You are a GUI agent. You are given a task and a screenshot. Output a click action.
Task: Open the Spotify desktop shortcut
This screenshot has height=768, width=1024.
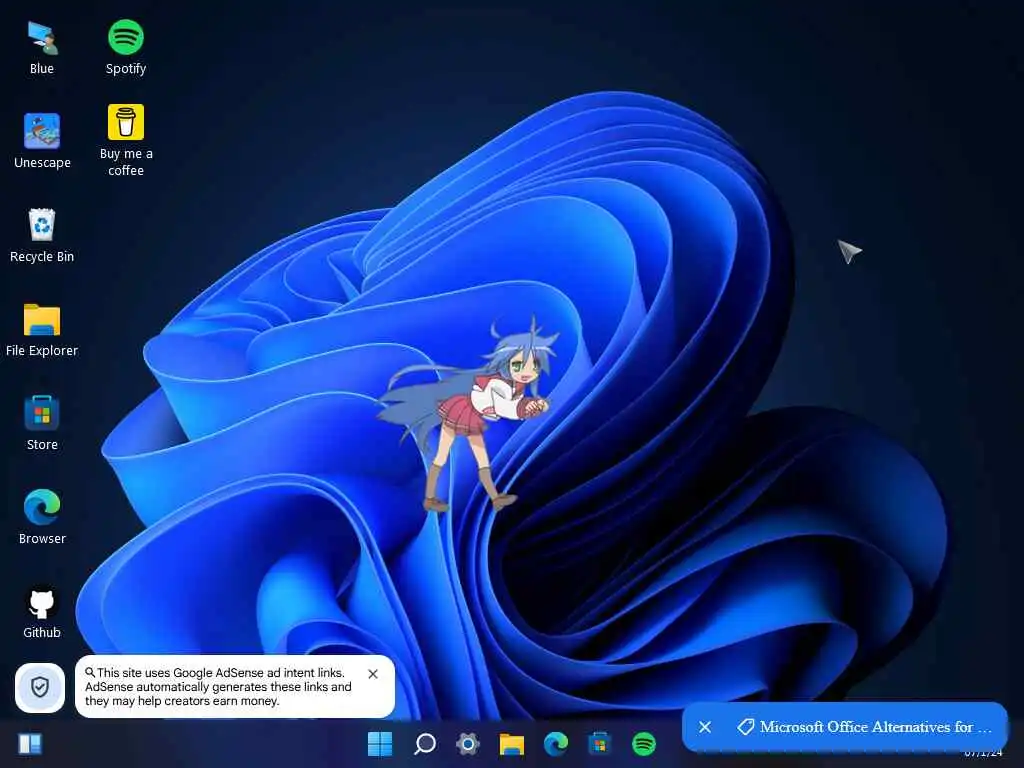click(125, 48)
